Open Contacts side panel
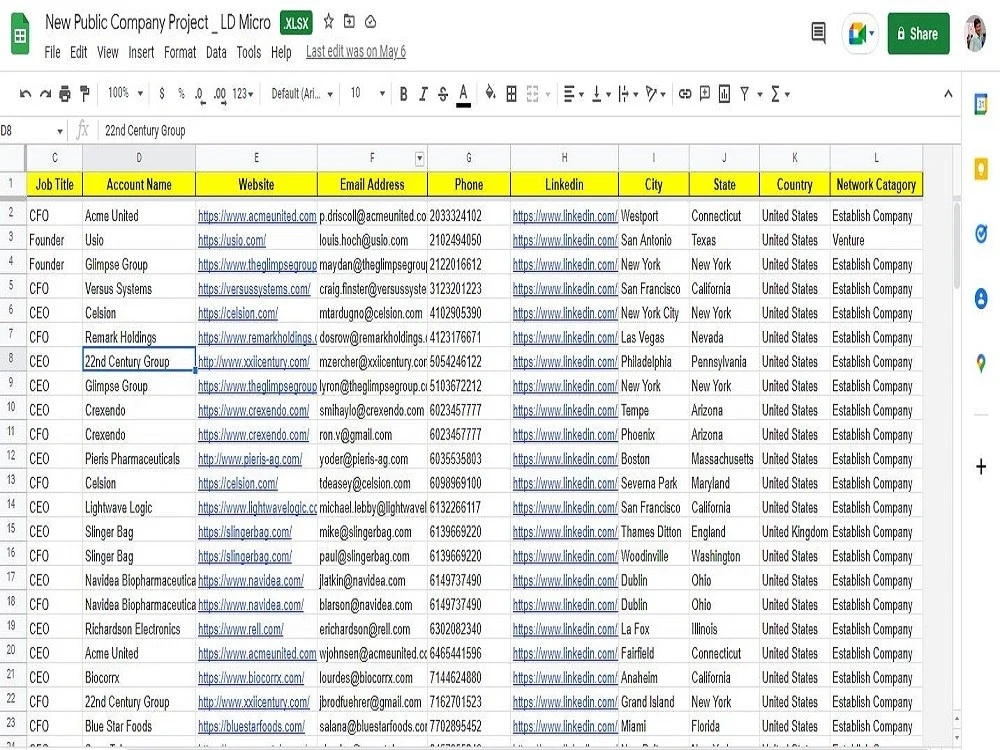The image size is (1000, 750). (981, 298)
